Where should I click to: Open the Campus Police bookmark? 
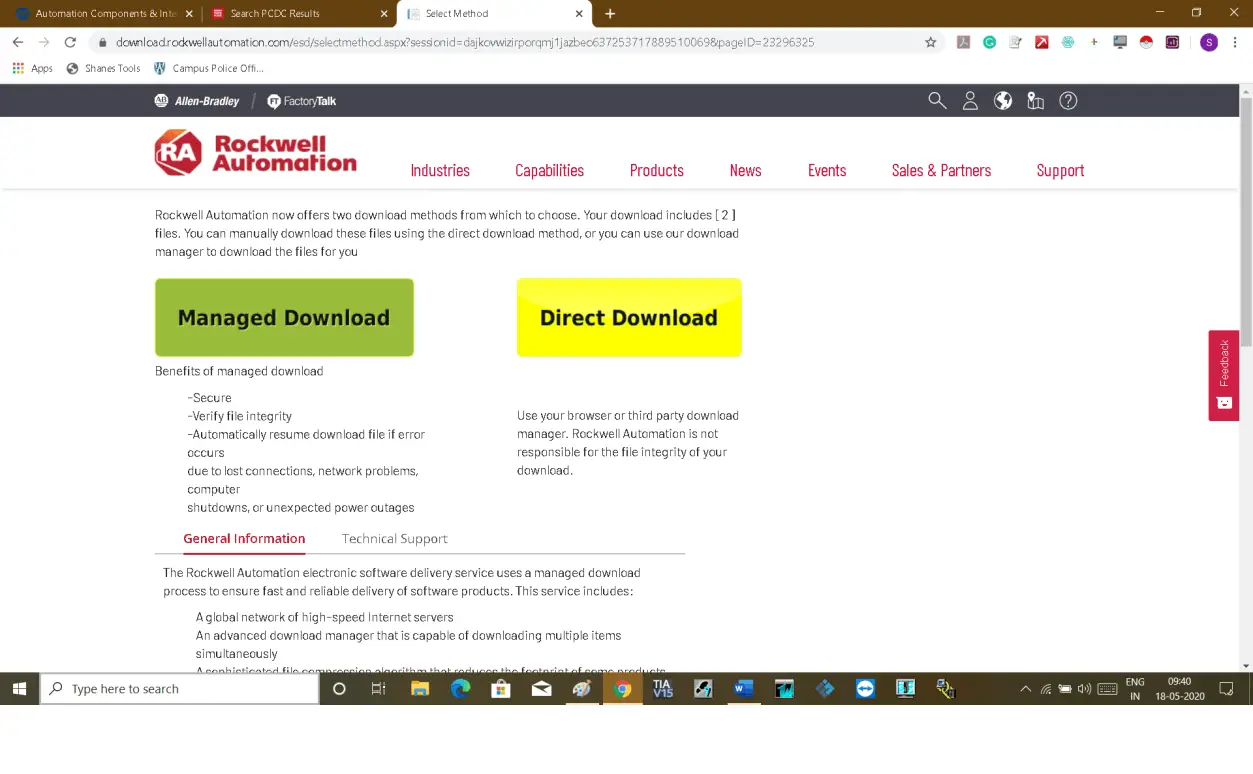pyautogui.click(x=208, y=68)
